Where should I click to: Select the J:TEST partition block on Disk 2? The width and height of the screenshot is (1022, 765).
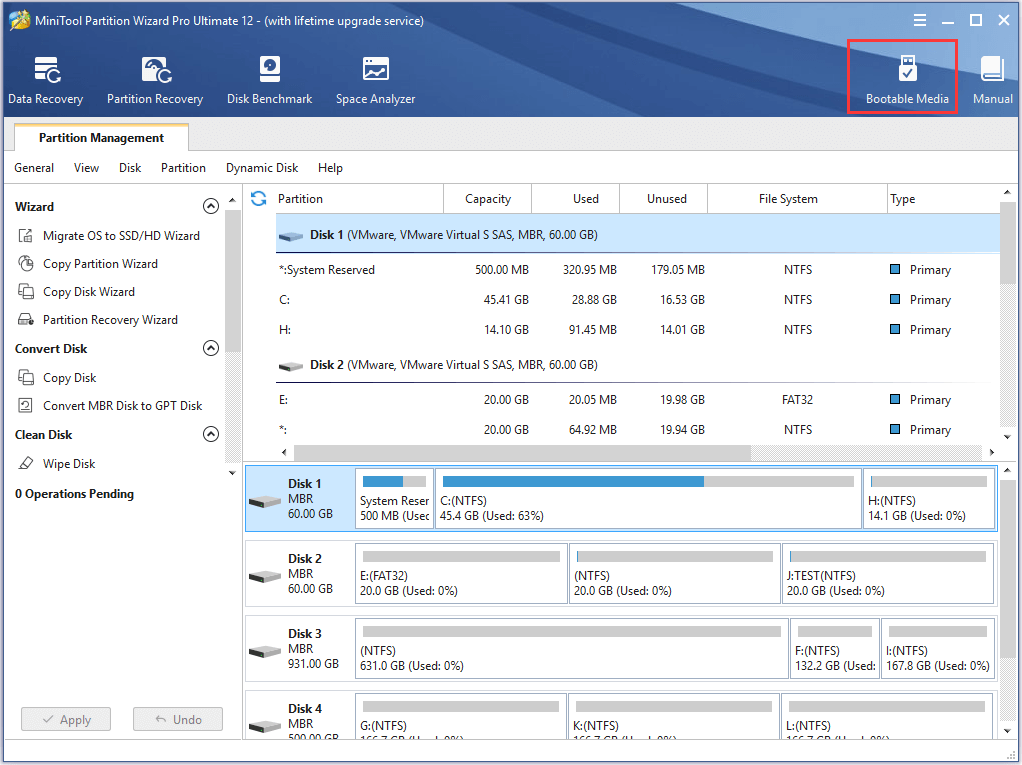click(x=887, y=573)
